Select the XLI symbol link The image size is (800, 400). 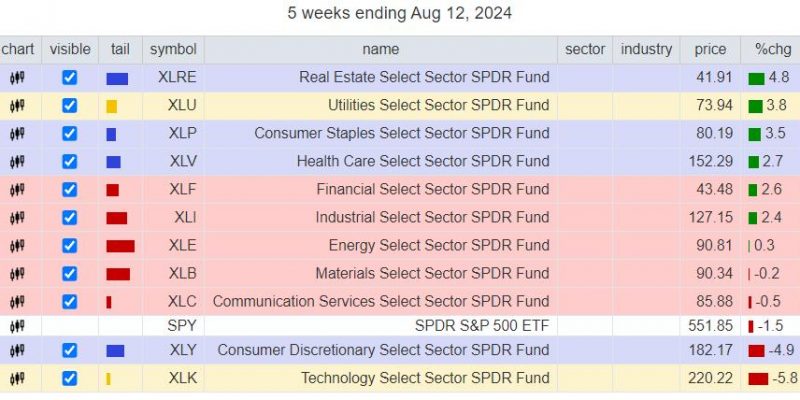point(185,218)
